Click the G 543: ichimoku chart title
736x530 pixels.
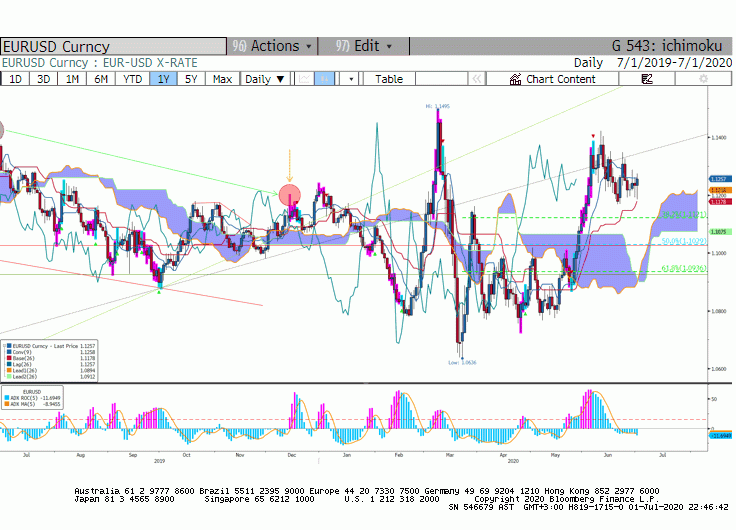pyautogui.click(x=667, y=46)
